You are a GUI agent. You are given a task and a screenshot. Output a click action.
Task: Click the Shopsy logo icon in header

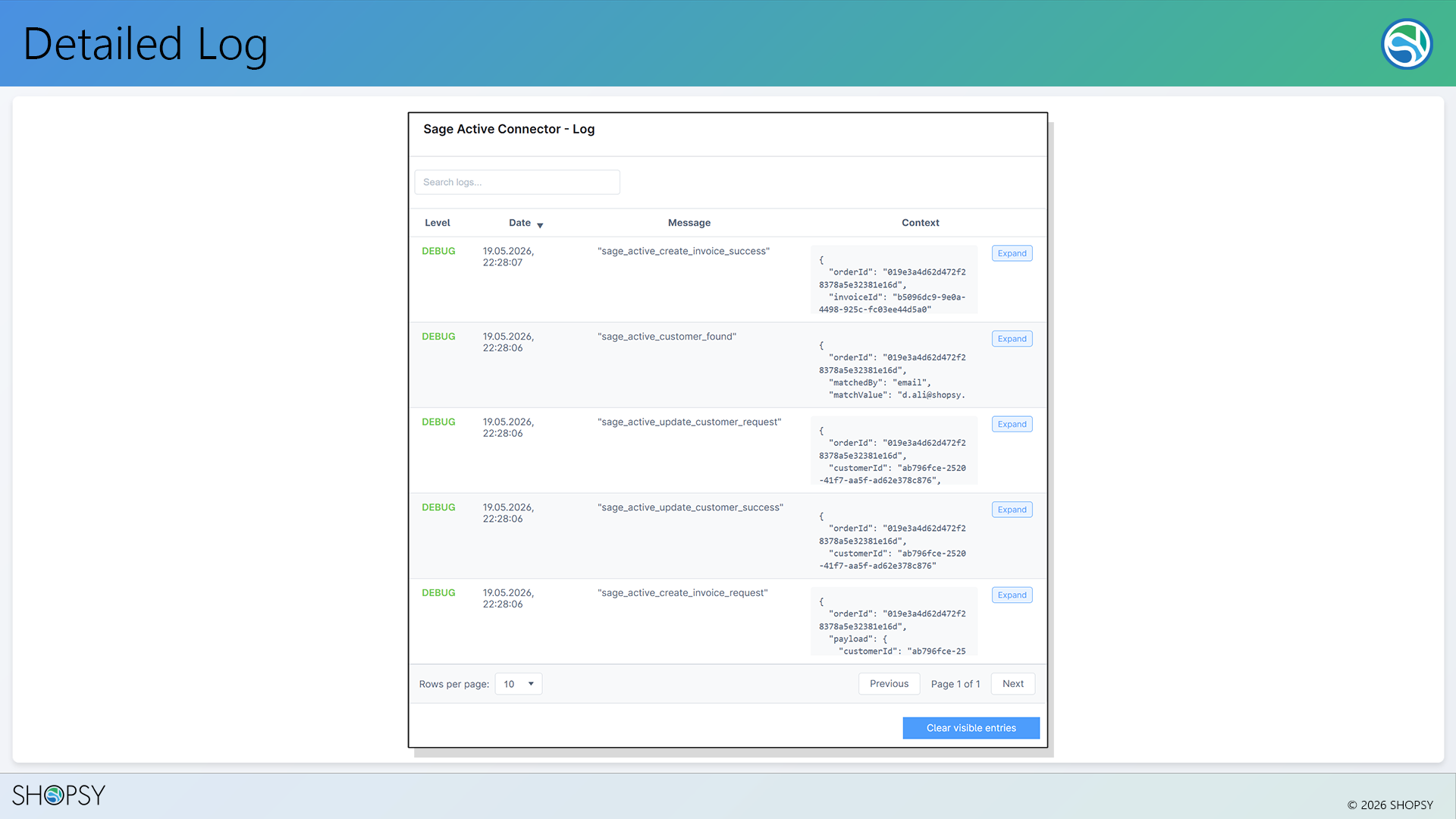point(1407,44)
